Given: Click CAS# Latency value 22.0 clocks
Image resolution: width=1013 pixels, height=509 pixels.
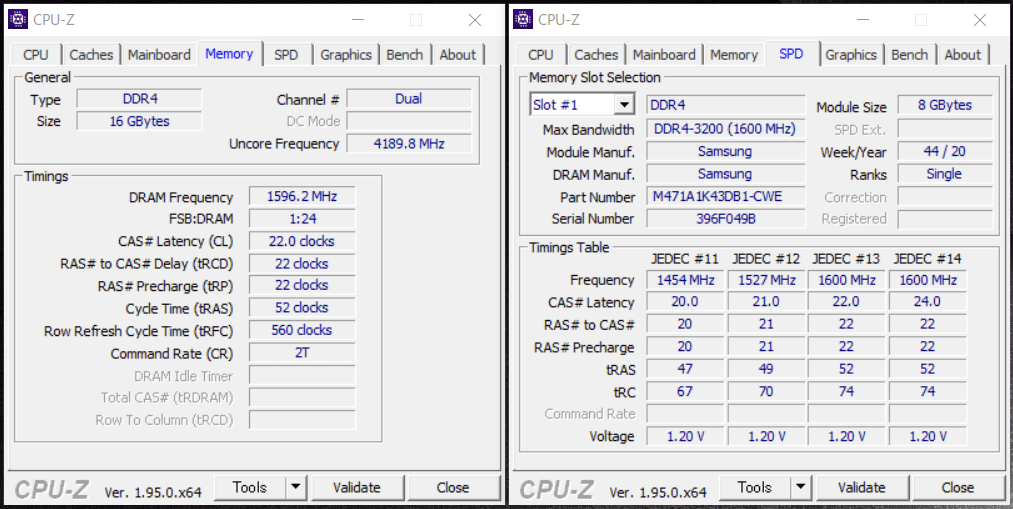Looking at the screenshot, I should coord(302,242).
